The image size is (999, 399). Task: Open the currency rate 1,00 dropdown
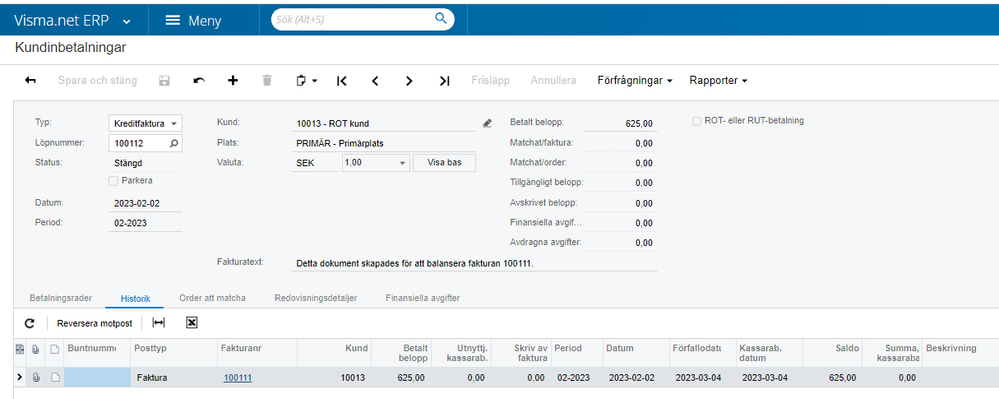pos(403,163)
